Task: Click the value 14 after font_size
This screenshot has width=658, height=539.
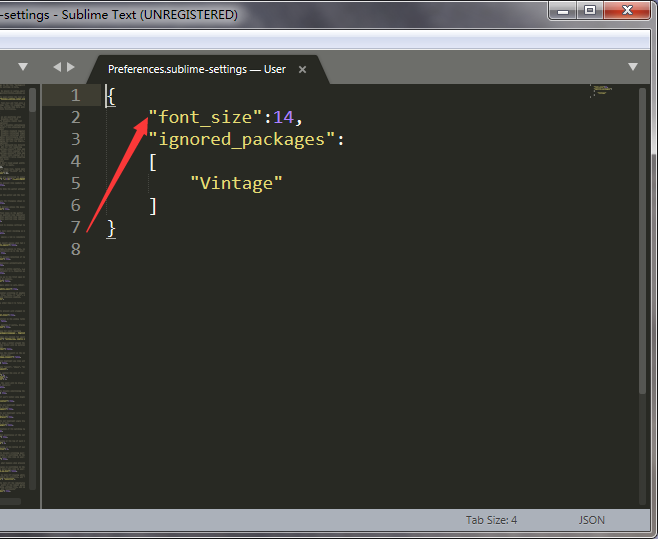Action: point(283,117)
